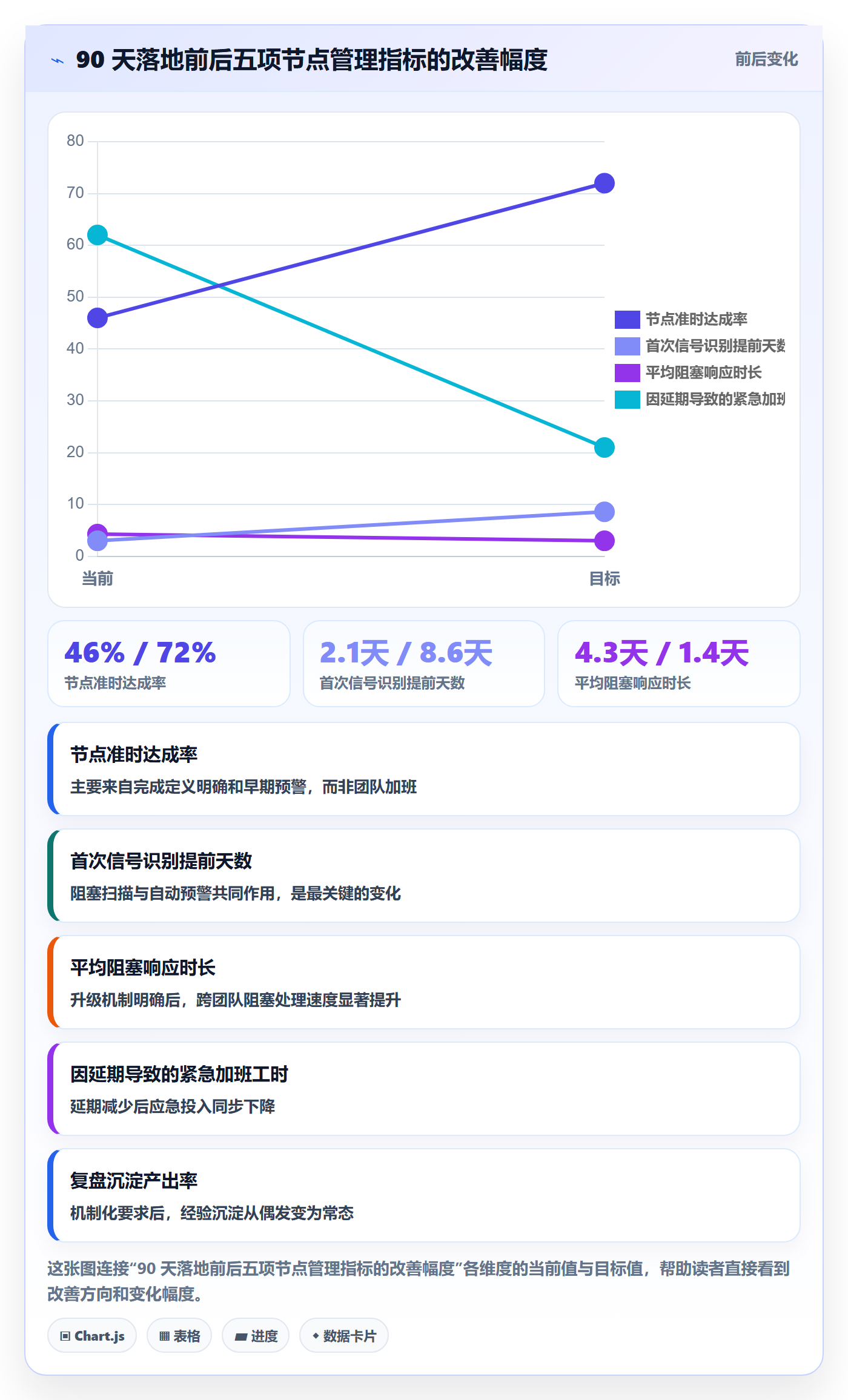Click the cyan data point at 当前 near 62
The image size is (848, 1400).
click(98, 235)
